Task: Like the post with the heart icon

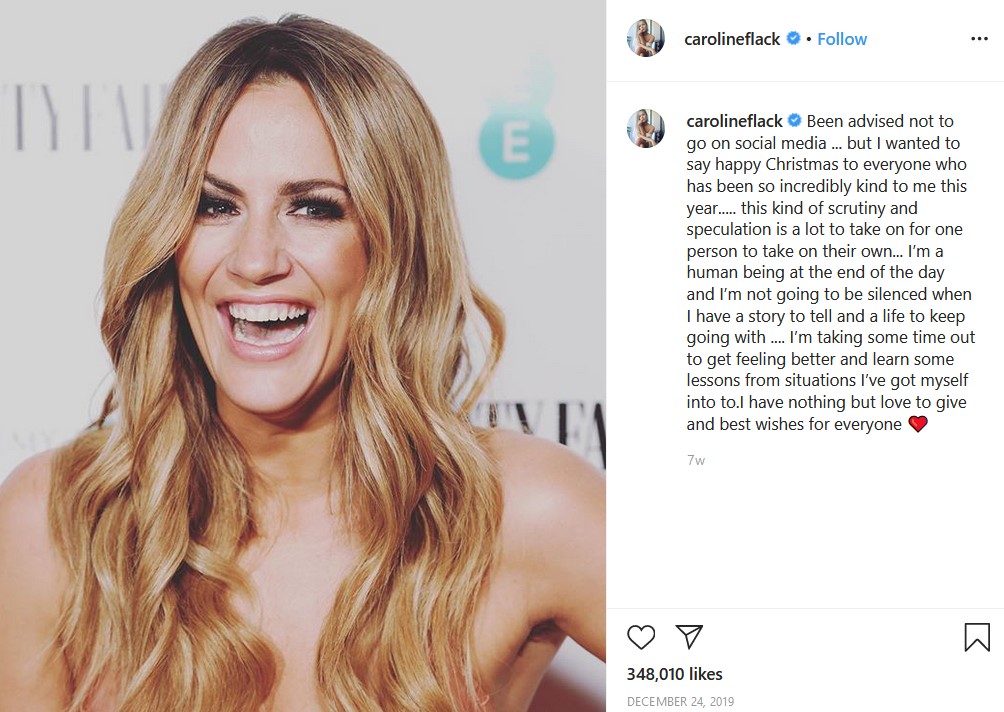Action: pos(641,637)
